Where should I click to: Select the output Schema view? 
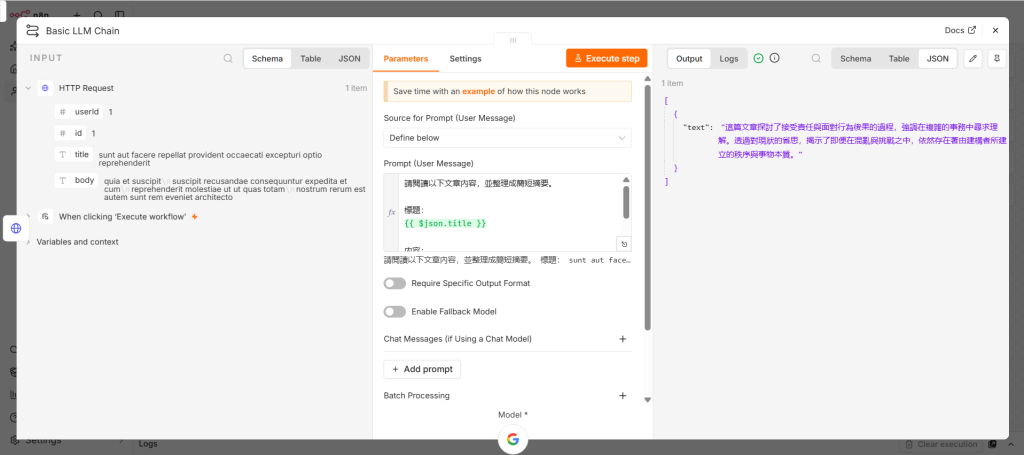[x=856, y=58]
